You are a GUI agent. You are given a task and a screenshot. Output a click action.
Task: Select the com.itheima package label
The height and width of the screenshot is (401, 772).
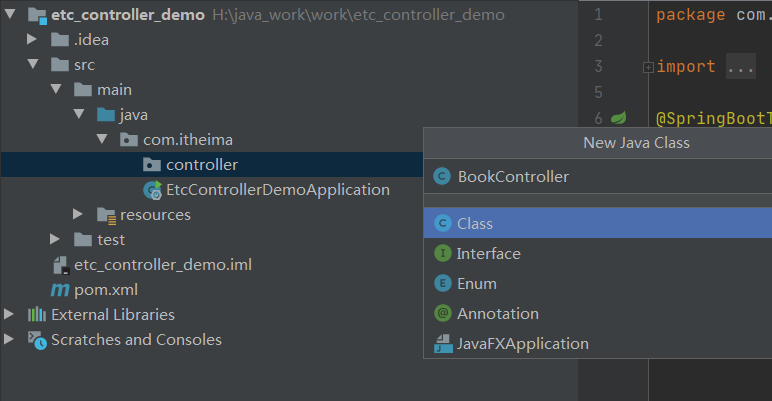point(188,140)
